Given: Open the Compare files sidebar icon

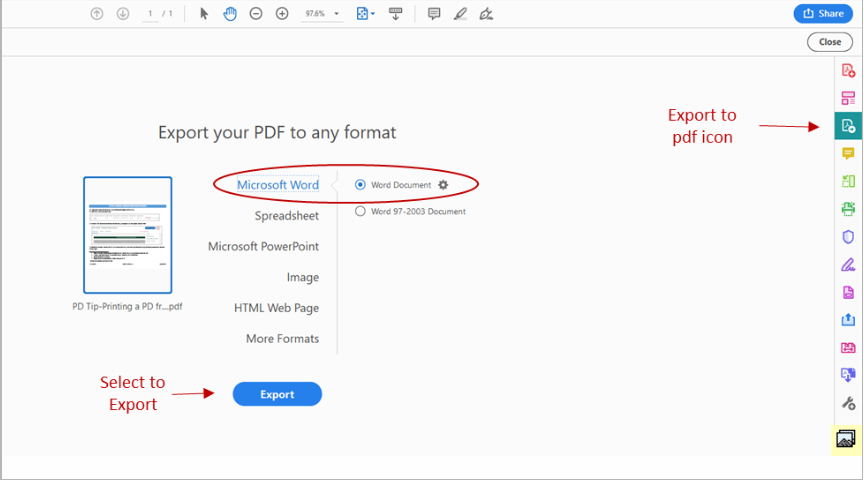Looking at the screenshot, I should (x=848, y=375).
